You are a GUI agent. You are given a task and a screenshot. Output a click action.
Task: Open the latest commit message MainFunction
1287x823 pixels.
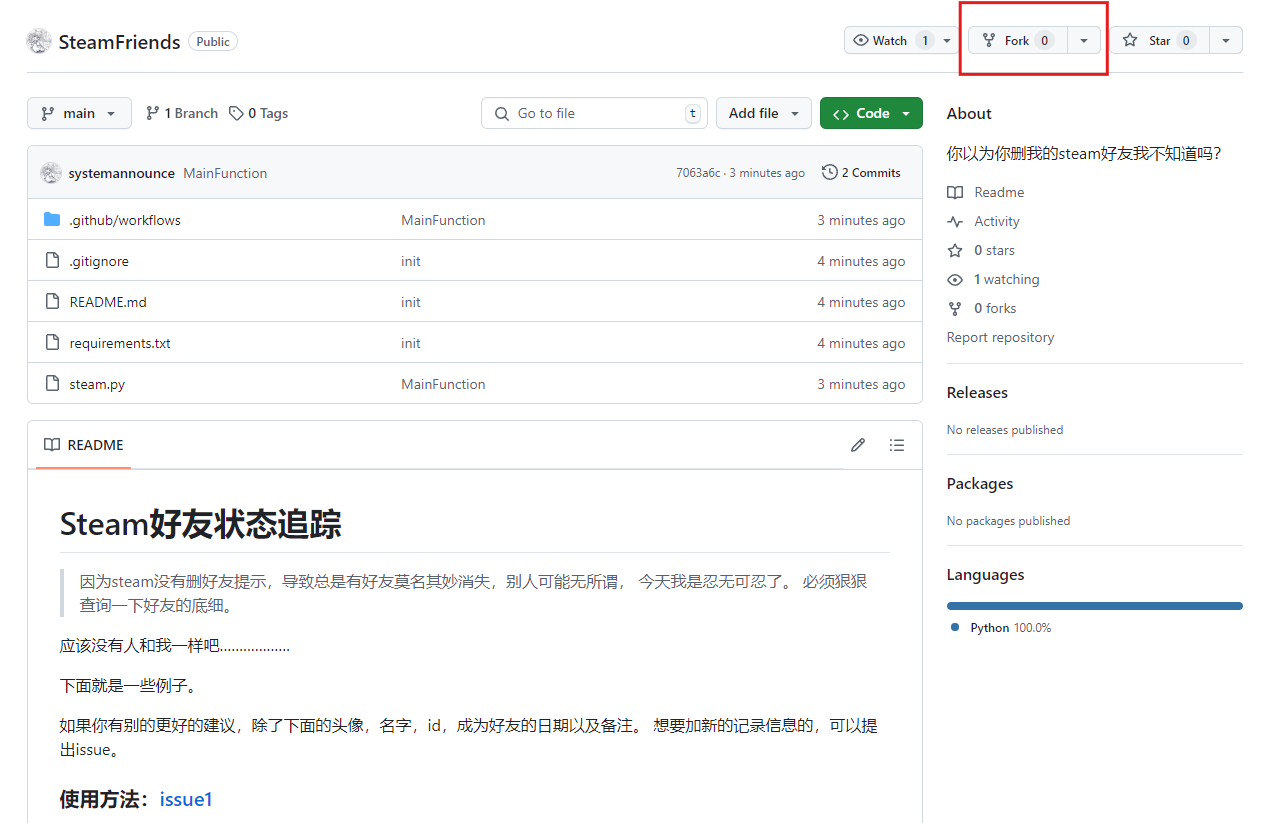pyautogui.click(x=225, y=173)
